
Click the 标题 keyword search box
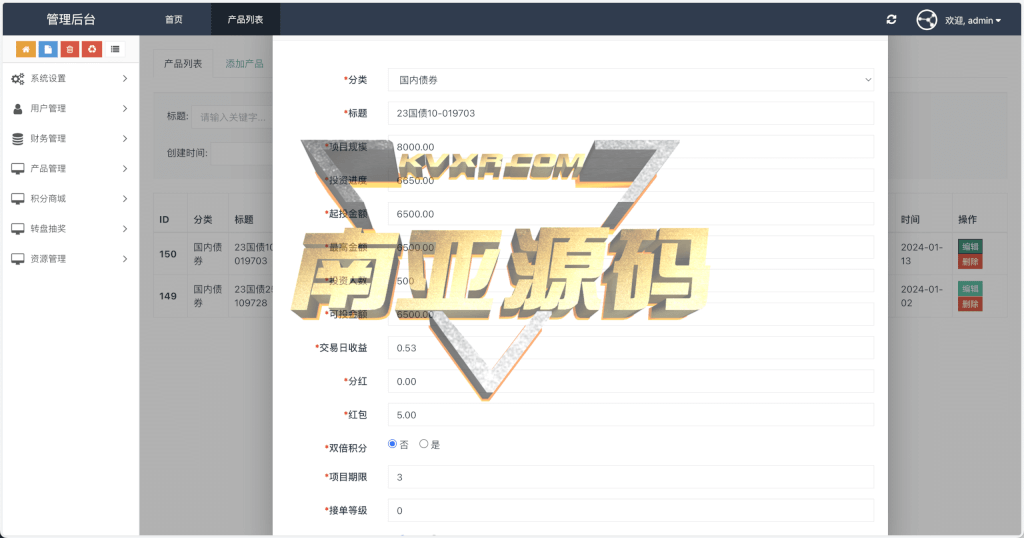point(232,117)
